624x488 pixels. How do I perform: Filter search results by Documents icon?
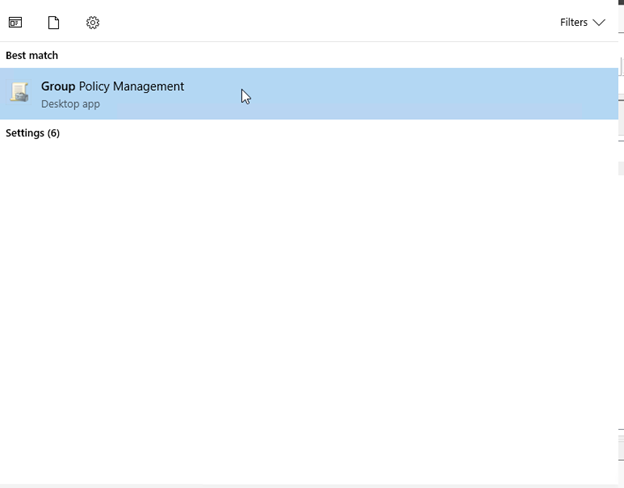[54, 23]
